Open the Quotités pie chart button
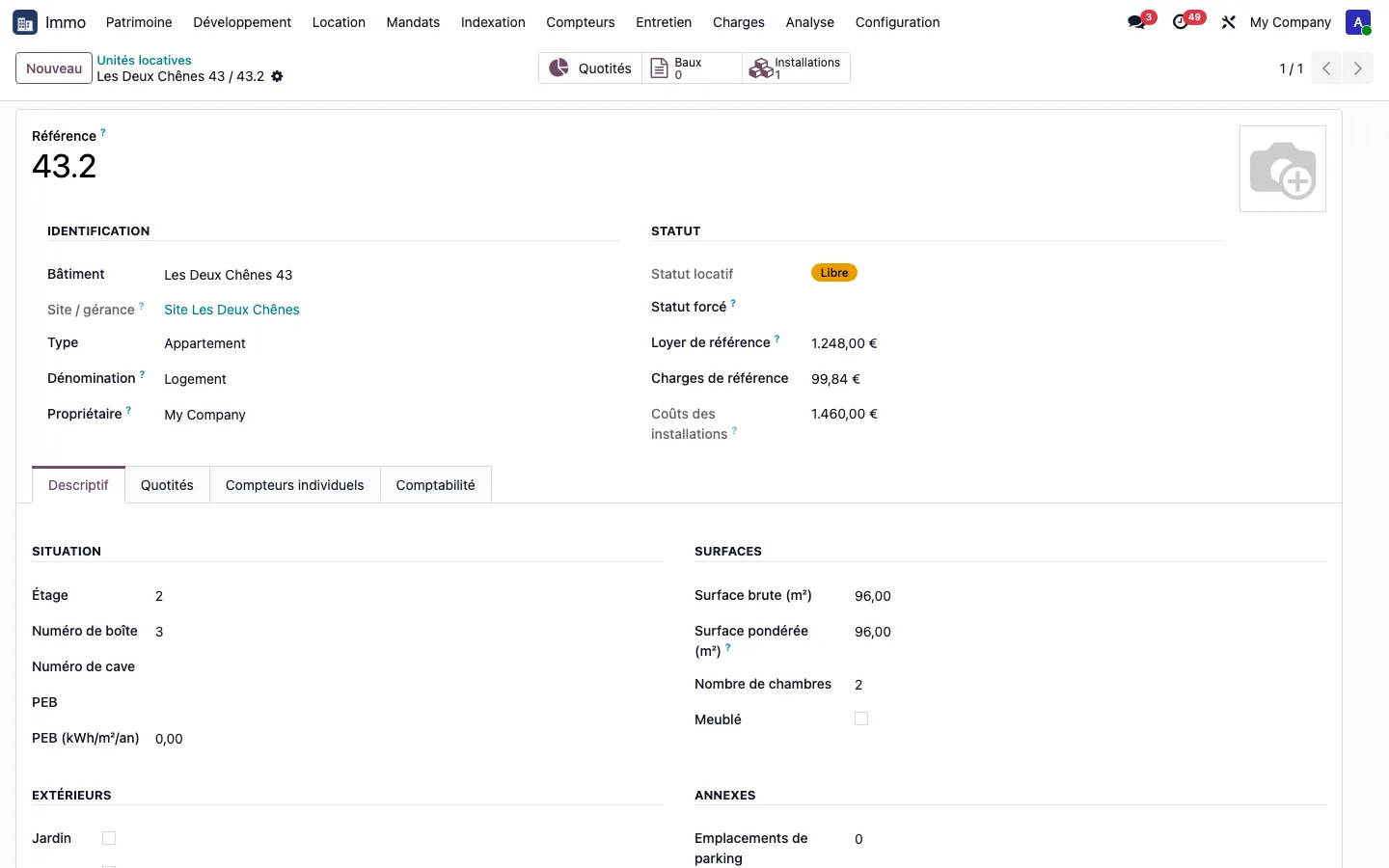The height and width of the screenshot is (868, 1389). 590,68
